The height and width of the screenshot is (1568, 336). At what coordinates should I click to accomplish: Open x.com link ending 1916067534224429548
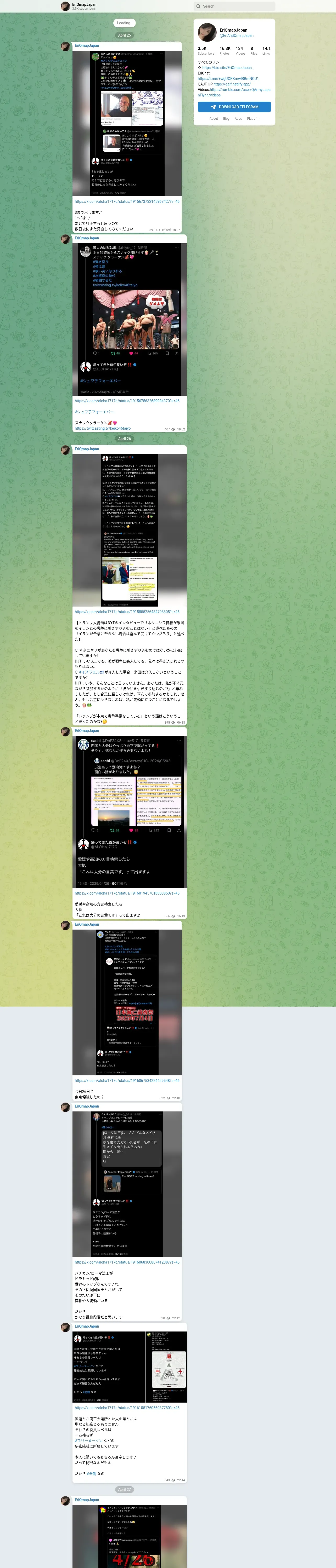[x=127, y=1081]
